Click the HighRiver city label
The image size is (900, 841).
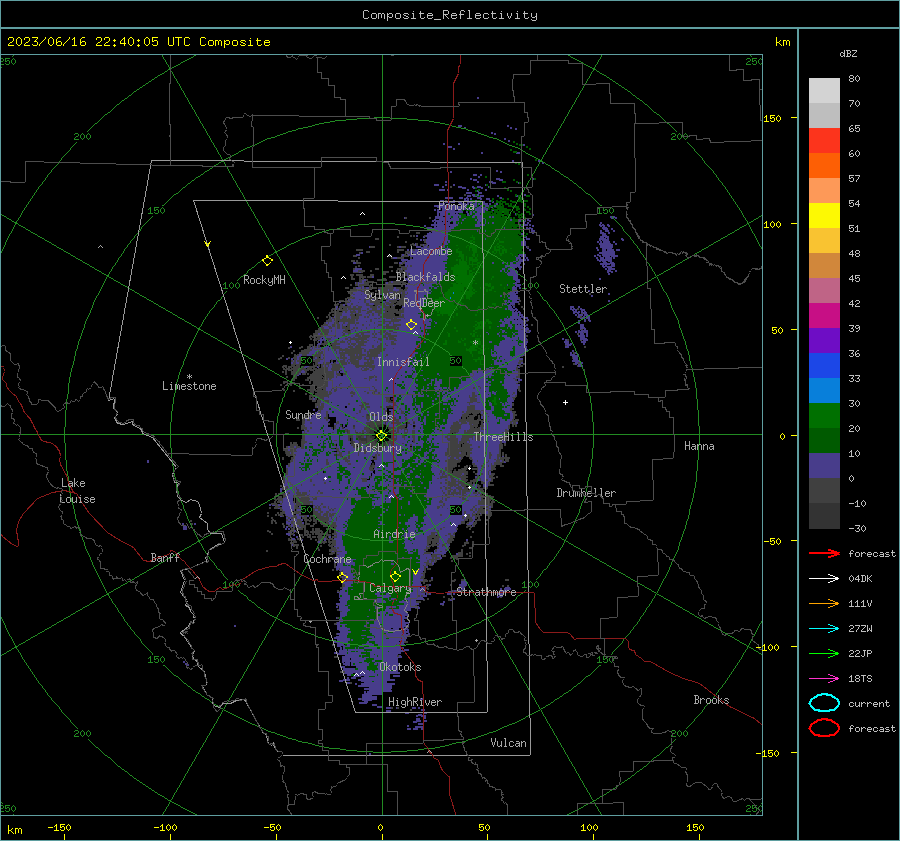[x=415, y=702]
